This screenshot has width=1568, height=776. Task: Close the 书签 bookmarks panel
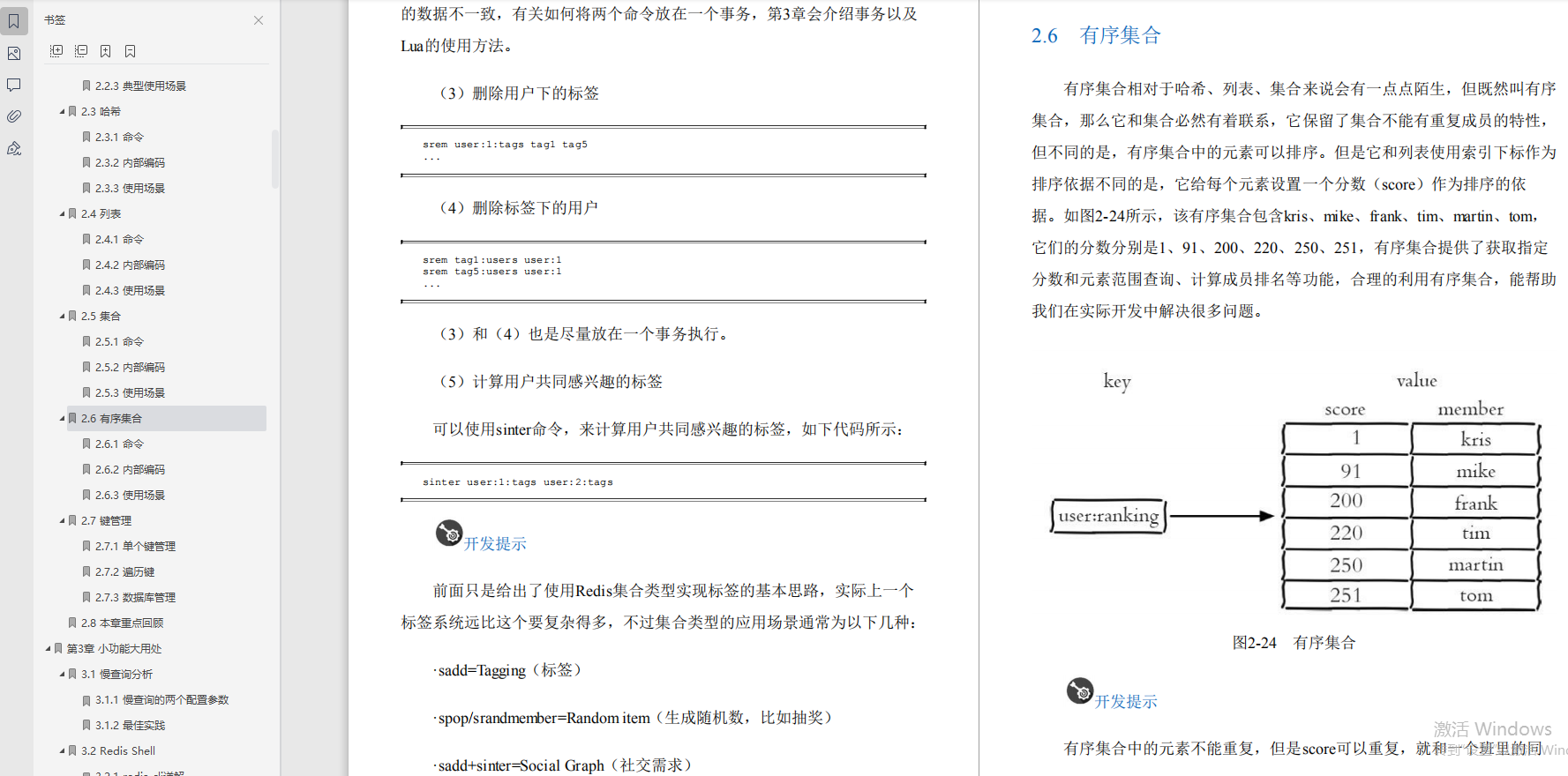coord(259,20)
